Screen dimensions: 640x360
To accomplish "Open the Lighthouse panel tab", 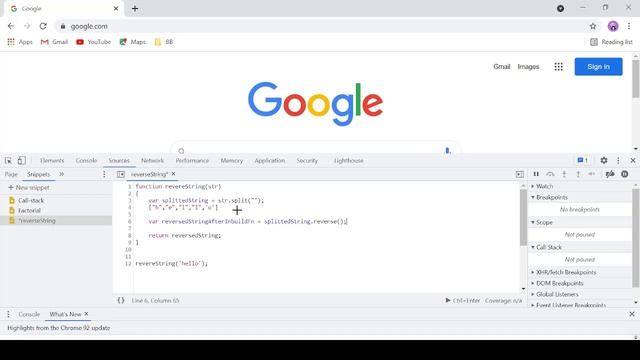I will [x=348, y=160].
